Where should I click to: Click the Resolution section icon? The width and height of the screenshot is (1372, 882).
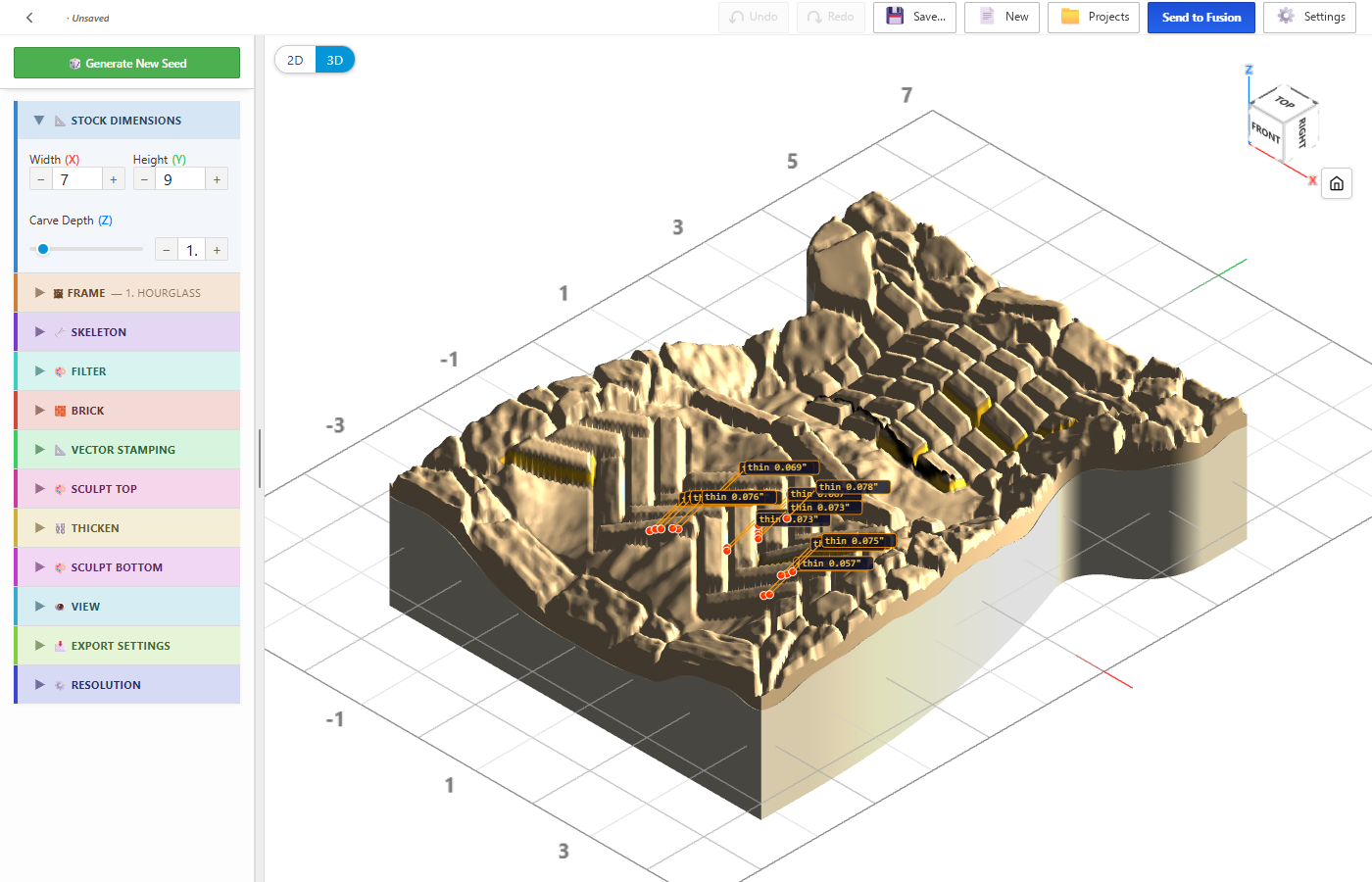(x=60, y=685)
